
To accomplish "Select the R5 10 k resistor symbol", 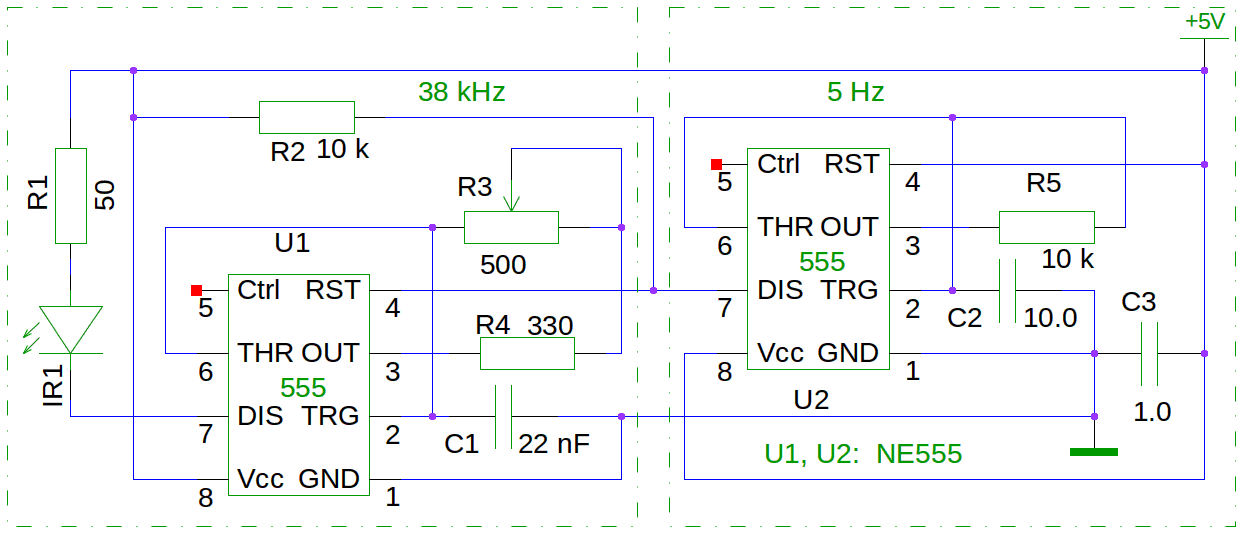I will click(1047, 227).
